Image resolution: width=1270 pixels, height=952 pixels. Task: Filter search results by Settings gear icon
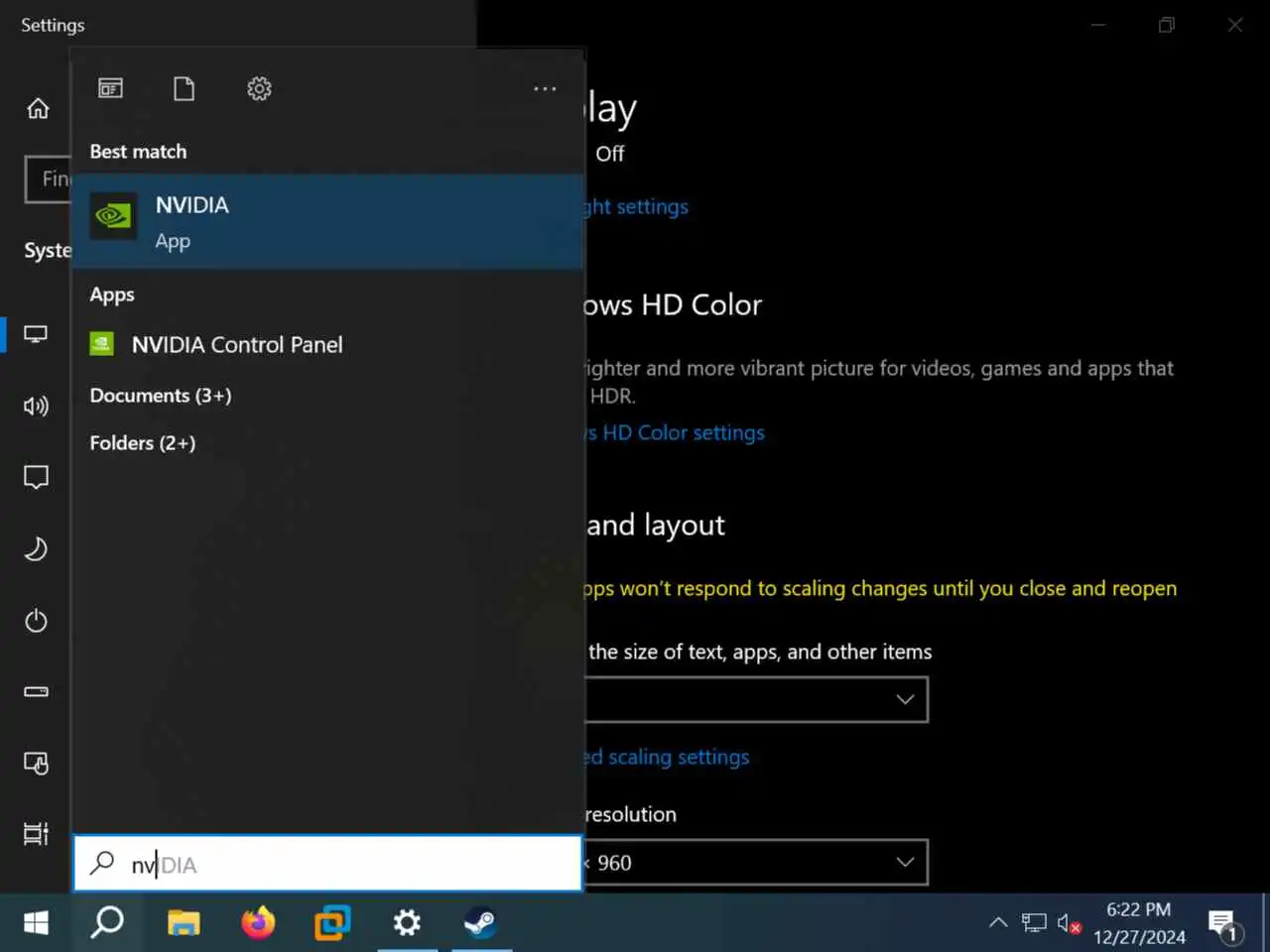click(x=259, y=88)
